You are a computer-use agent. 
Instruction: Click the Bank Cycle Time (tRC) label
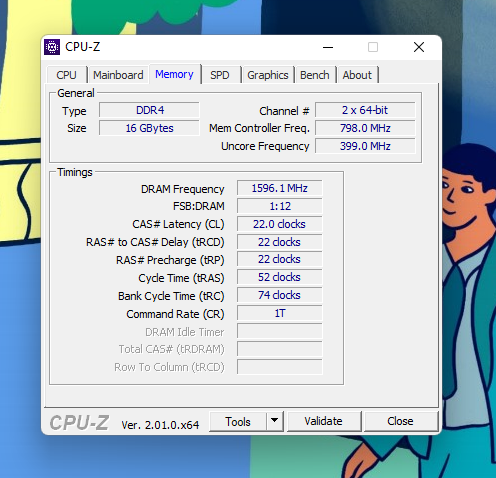point(171,296)
